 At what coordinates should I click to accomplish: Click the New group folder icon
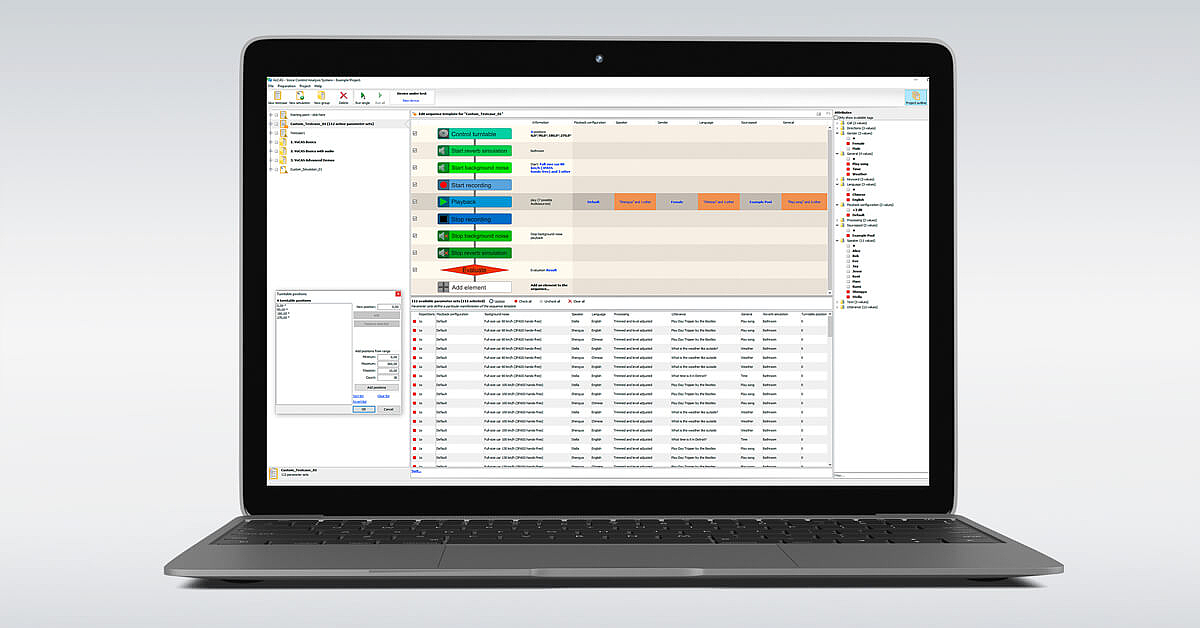coord(322,96)
